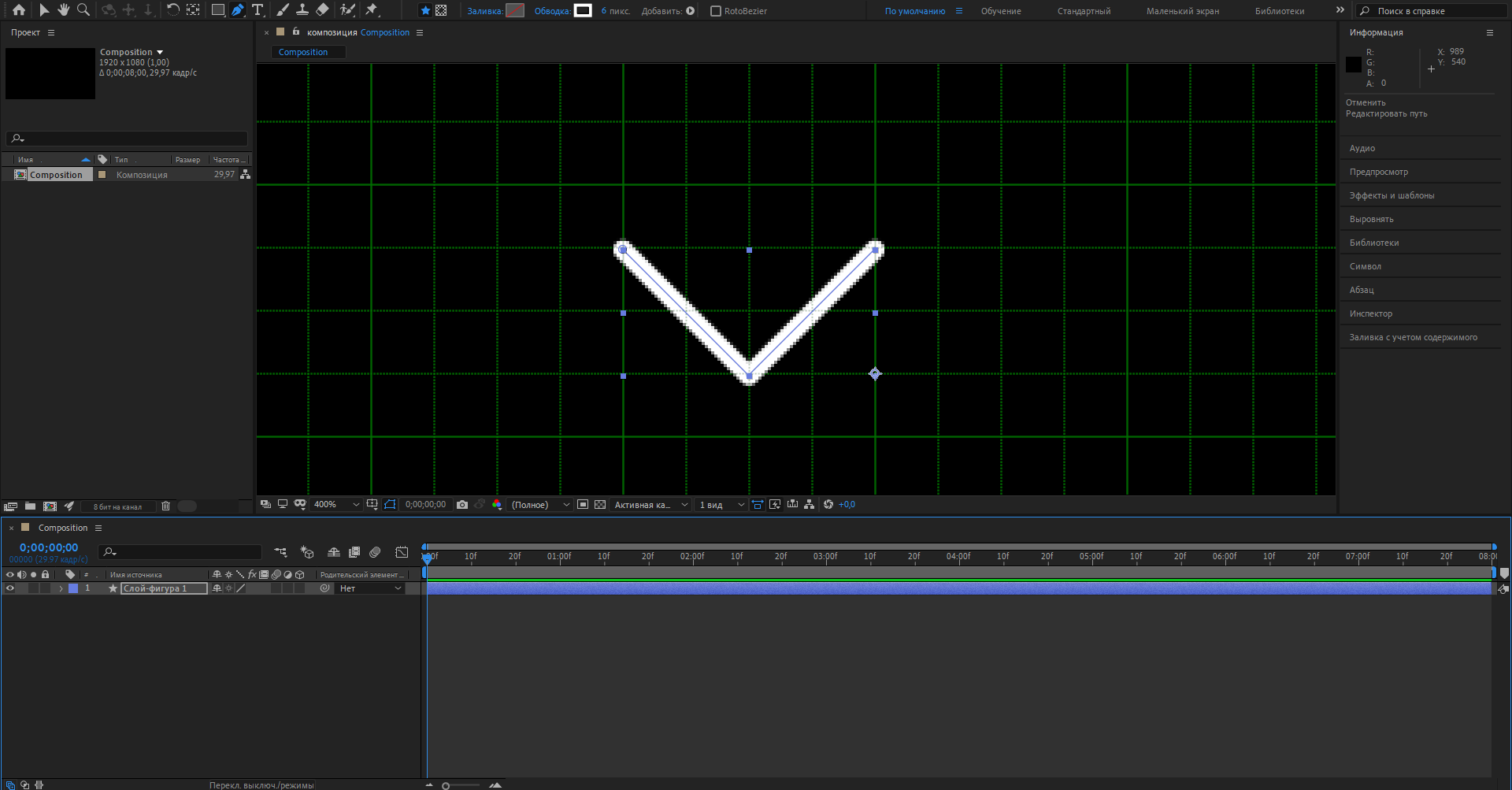
Task: Open the Graph Editor in timeline
Action: [402, 552]
